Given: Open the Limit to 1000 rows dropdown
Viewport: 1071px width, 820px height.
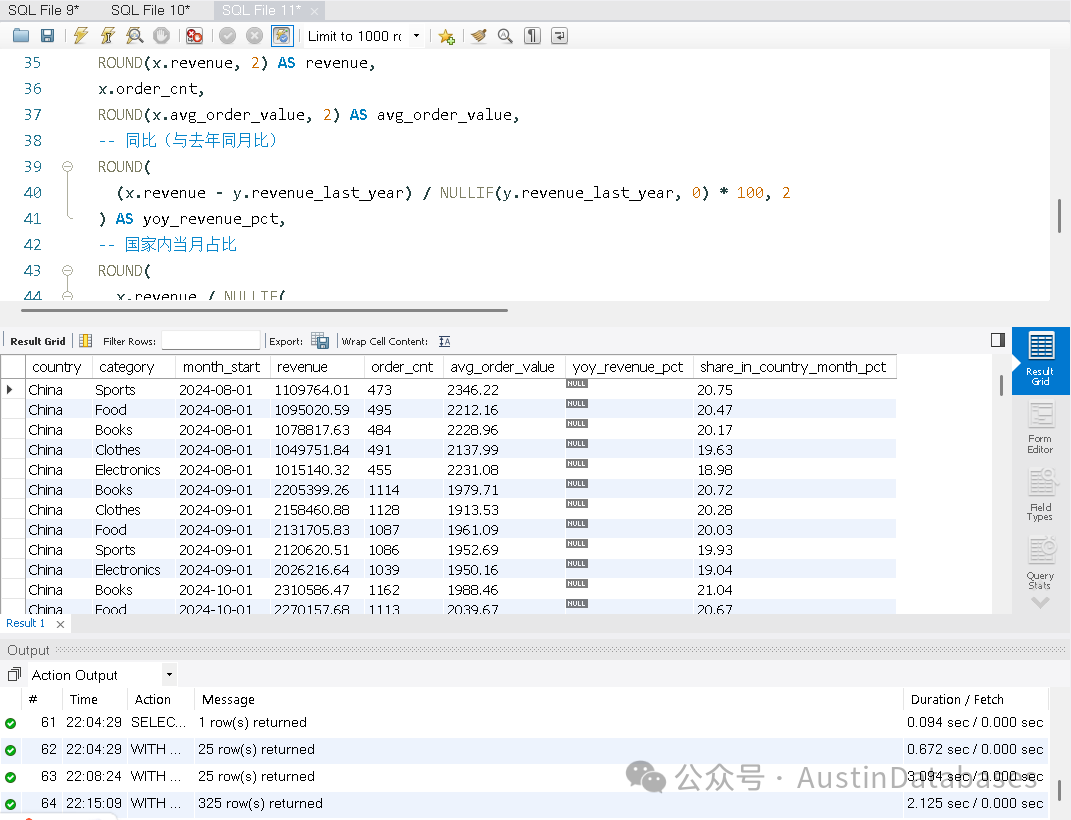Looking at the screenshot, I should click(x=416, y=36).
